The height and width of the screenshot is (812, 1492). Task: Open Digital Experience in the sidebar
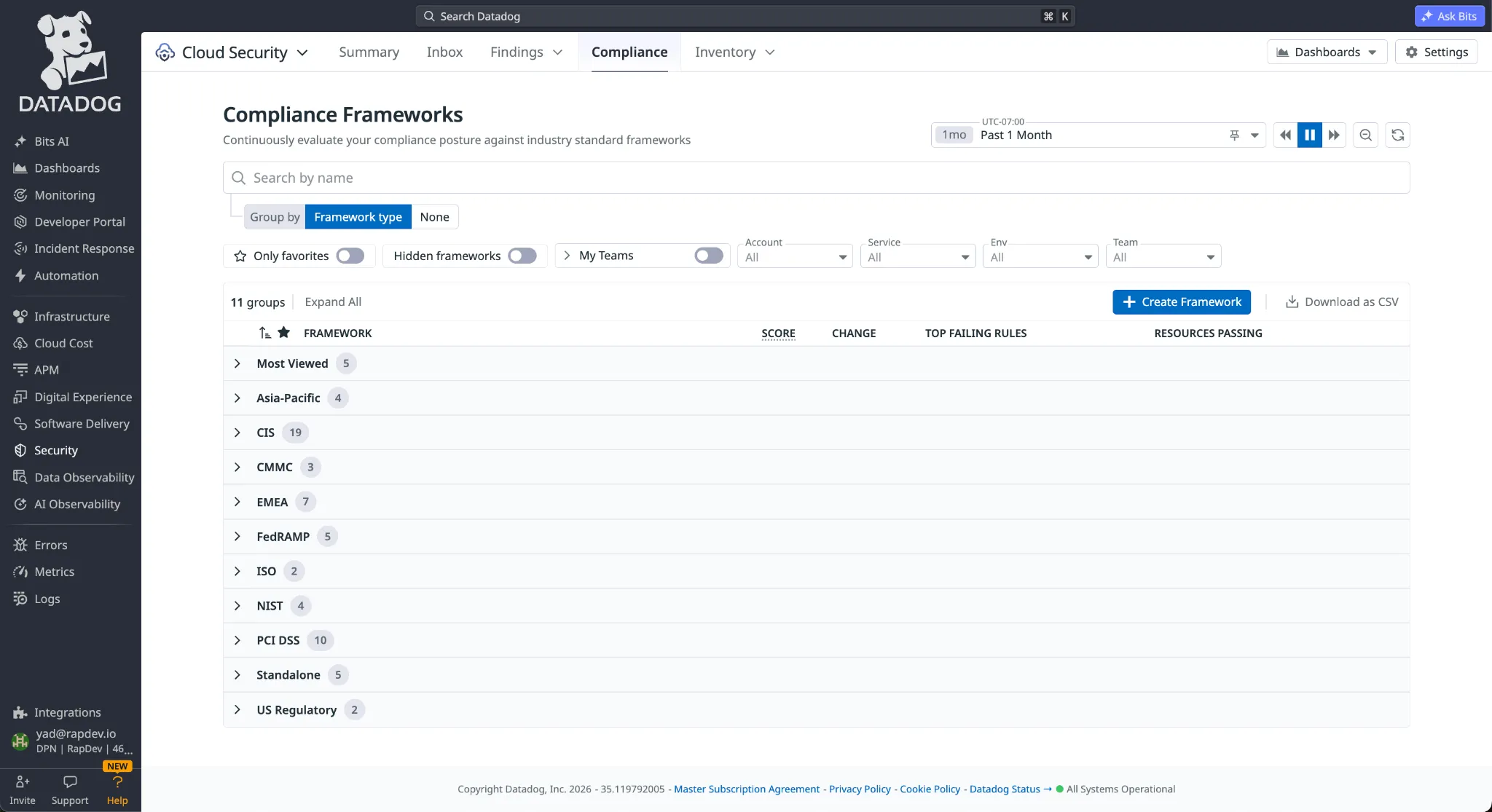[72, 397]
